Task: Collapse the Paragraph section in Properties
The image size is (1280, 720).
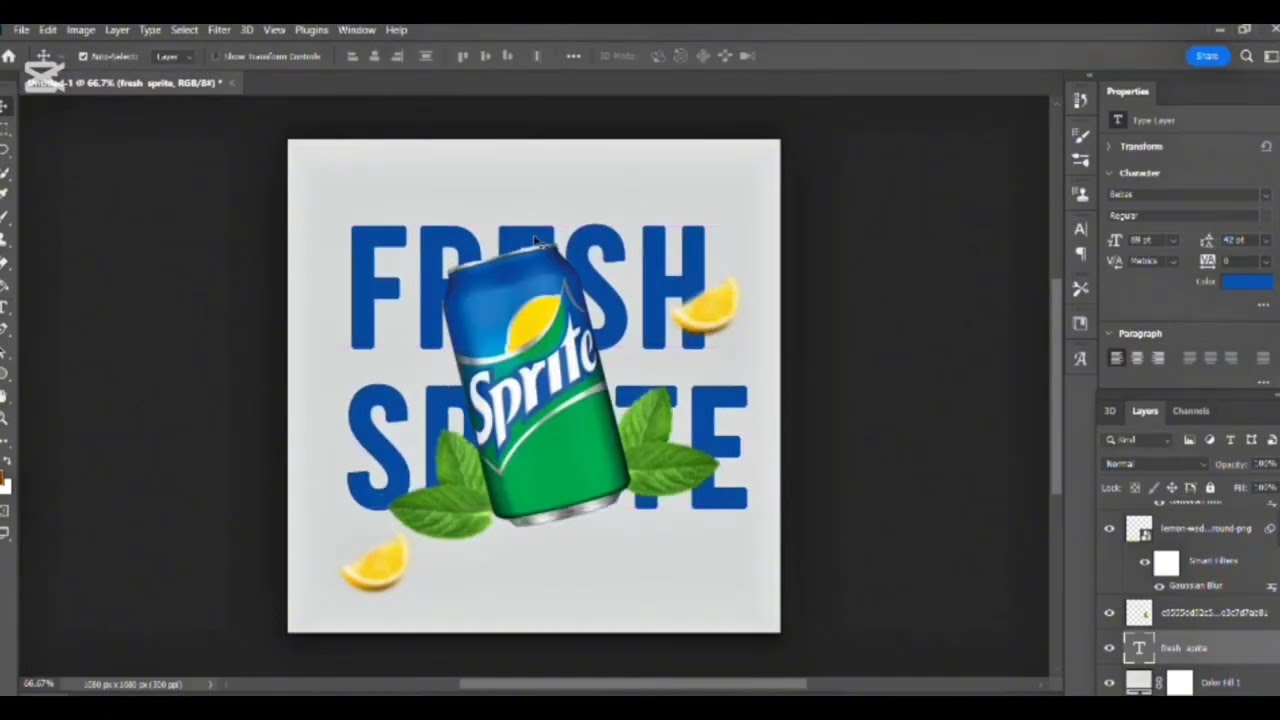Action: (x=1108, y=333)
